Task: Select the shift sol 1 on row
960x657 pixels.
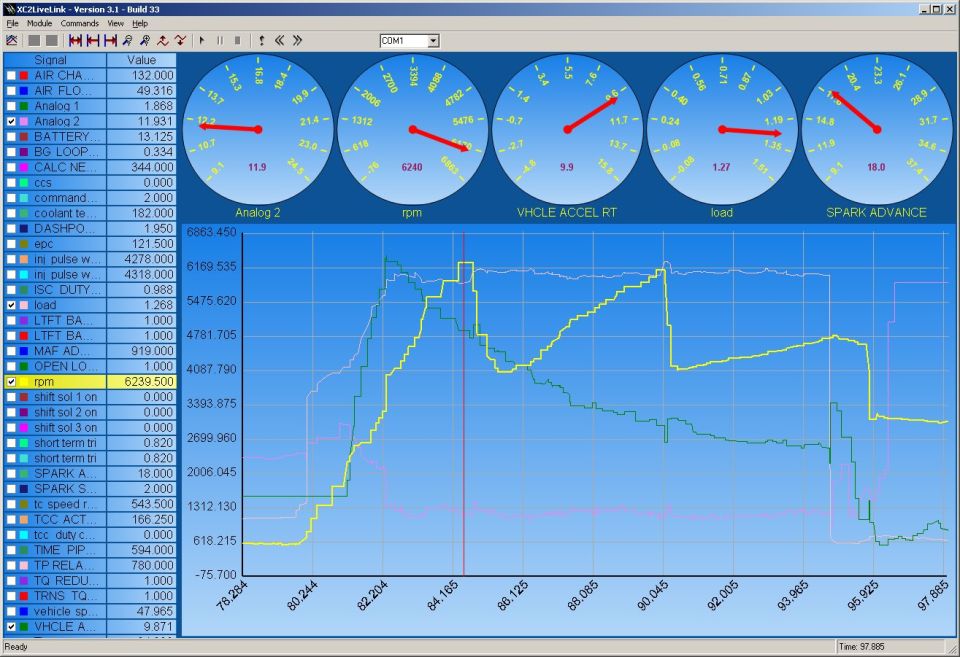Action: coord(90,397)
